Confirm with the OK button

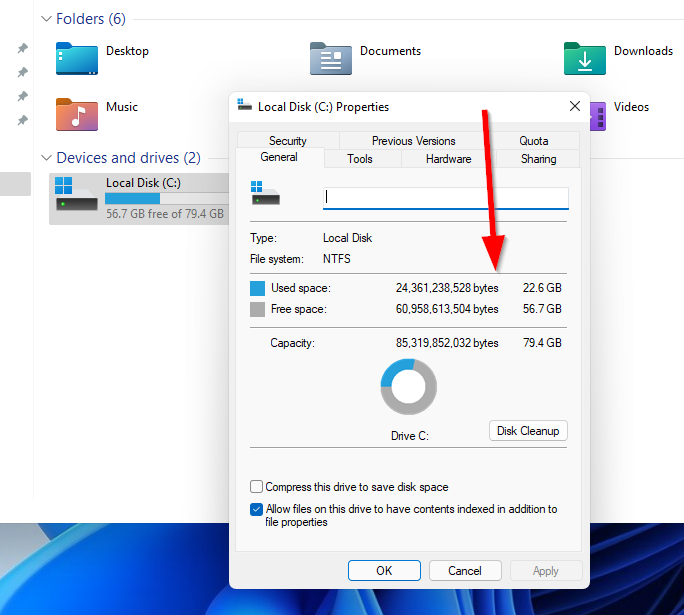(384, 571)
